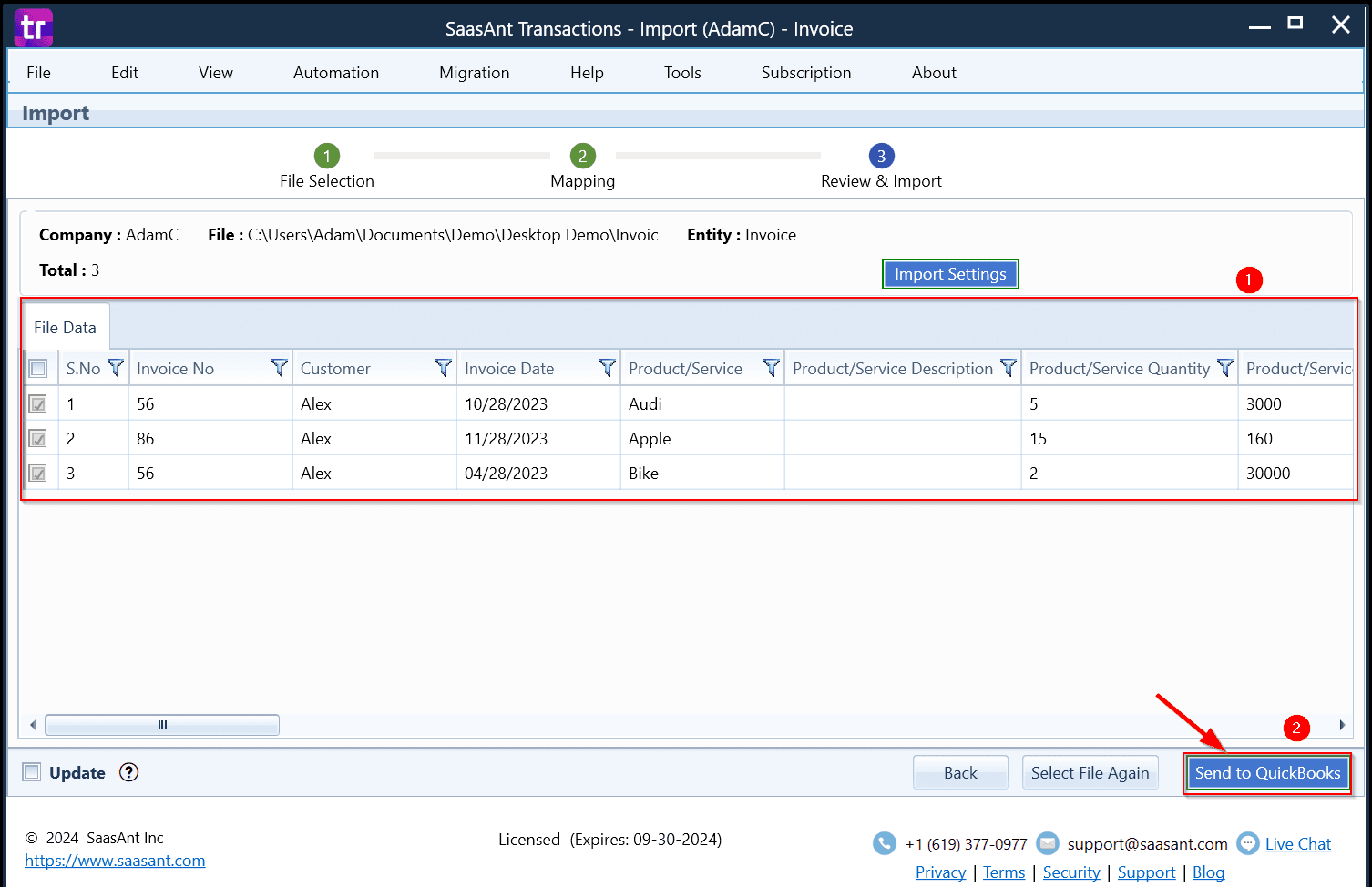Click the Invoice Date column header
1372x887 pixels.
click(x=538, y=368)
